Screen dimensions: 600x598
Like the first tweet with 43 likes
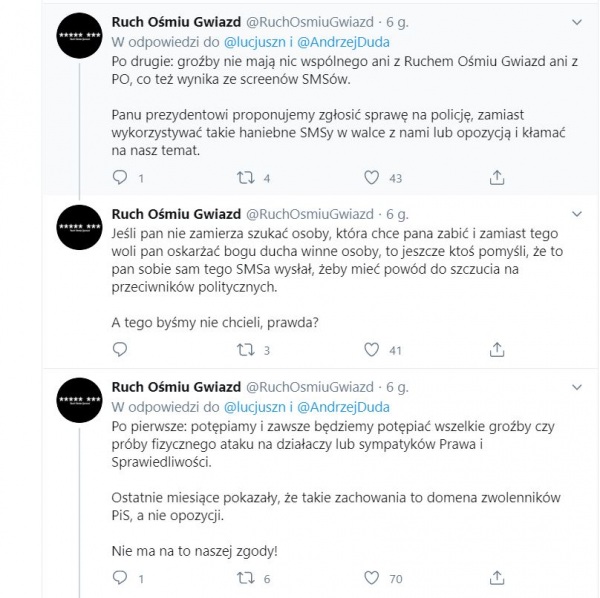(370, 178)
